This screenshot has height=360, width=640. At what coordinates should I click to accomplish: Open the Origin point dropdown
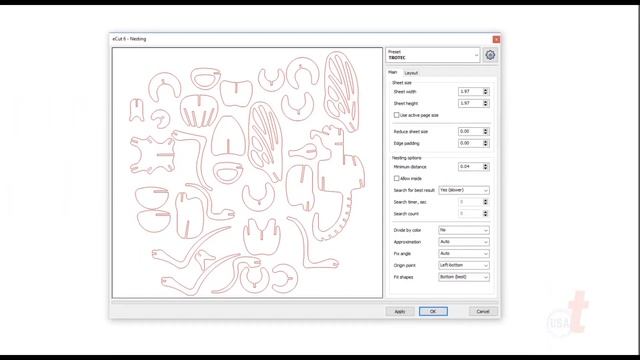pos(464,265)
